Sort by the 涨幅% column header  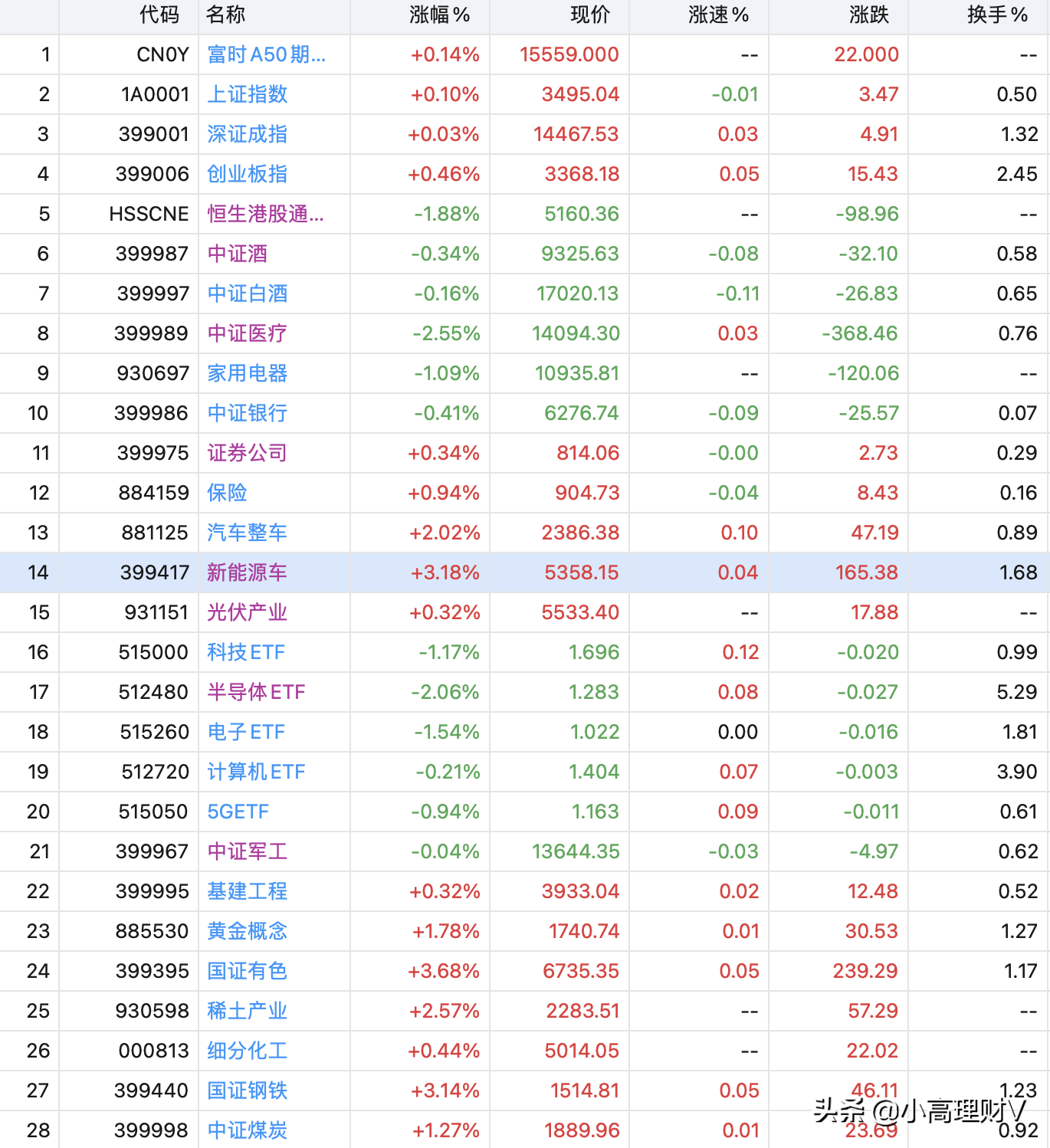439,15
